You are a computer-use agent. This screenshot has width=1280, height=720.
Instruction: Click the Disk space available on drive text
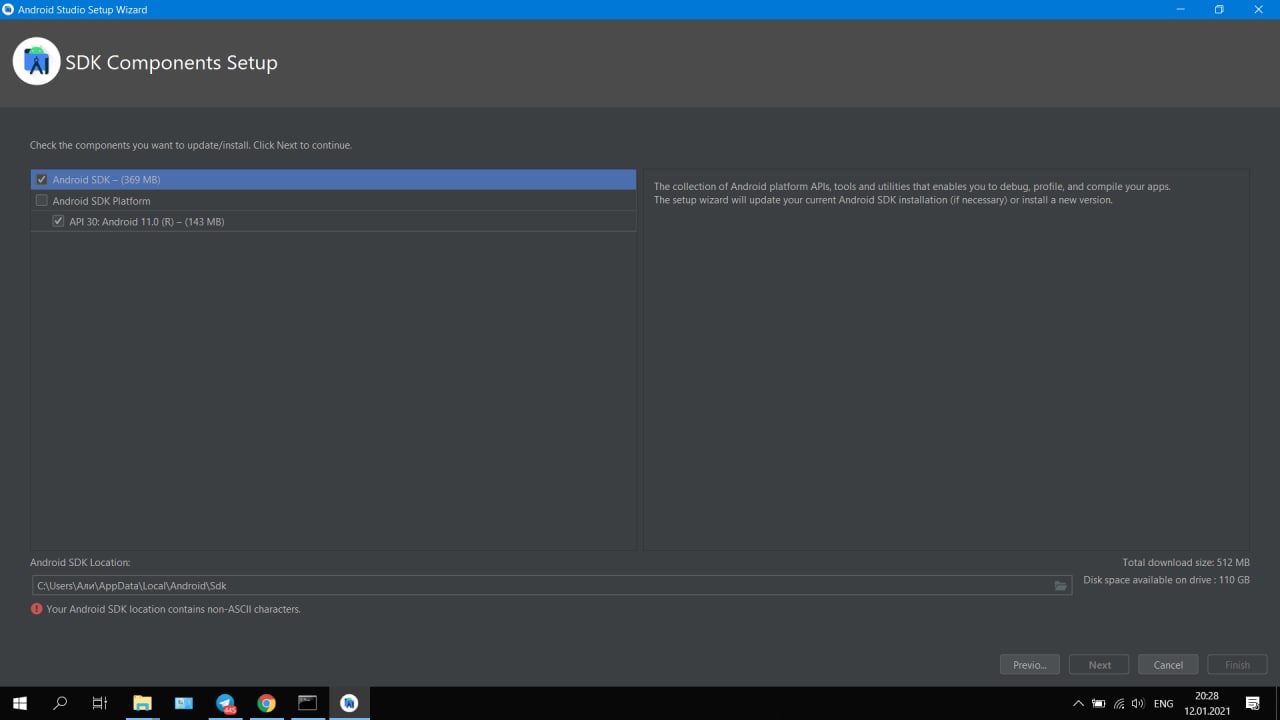(1166, 580)
